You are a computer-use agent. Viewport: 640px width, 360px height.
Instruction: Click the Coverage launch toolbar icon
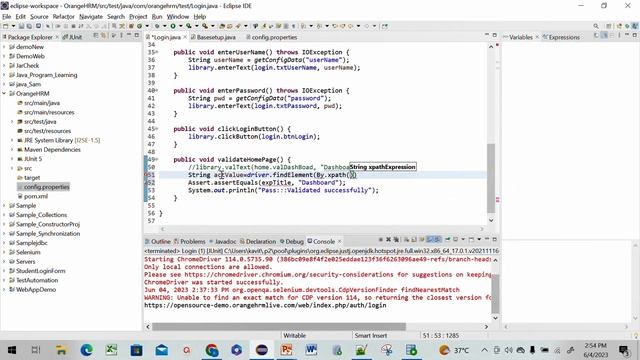[189, 26]
